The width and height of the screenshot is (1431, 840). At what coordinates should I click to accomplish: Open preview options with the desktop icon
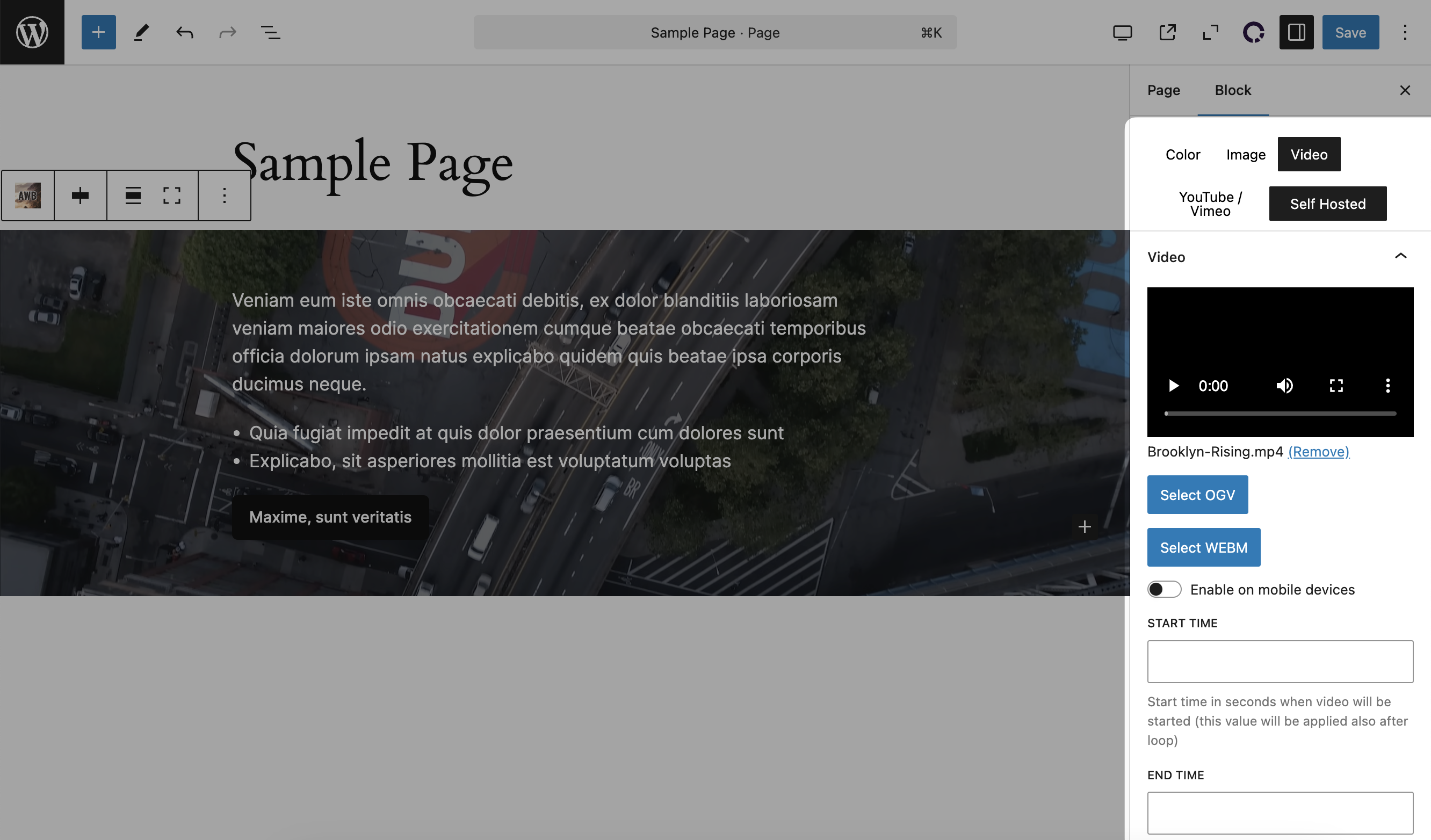pos(1122,32)
